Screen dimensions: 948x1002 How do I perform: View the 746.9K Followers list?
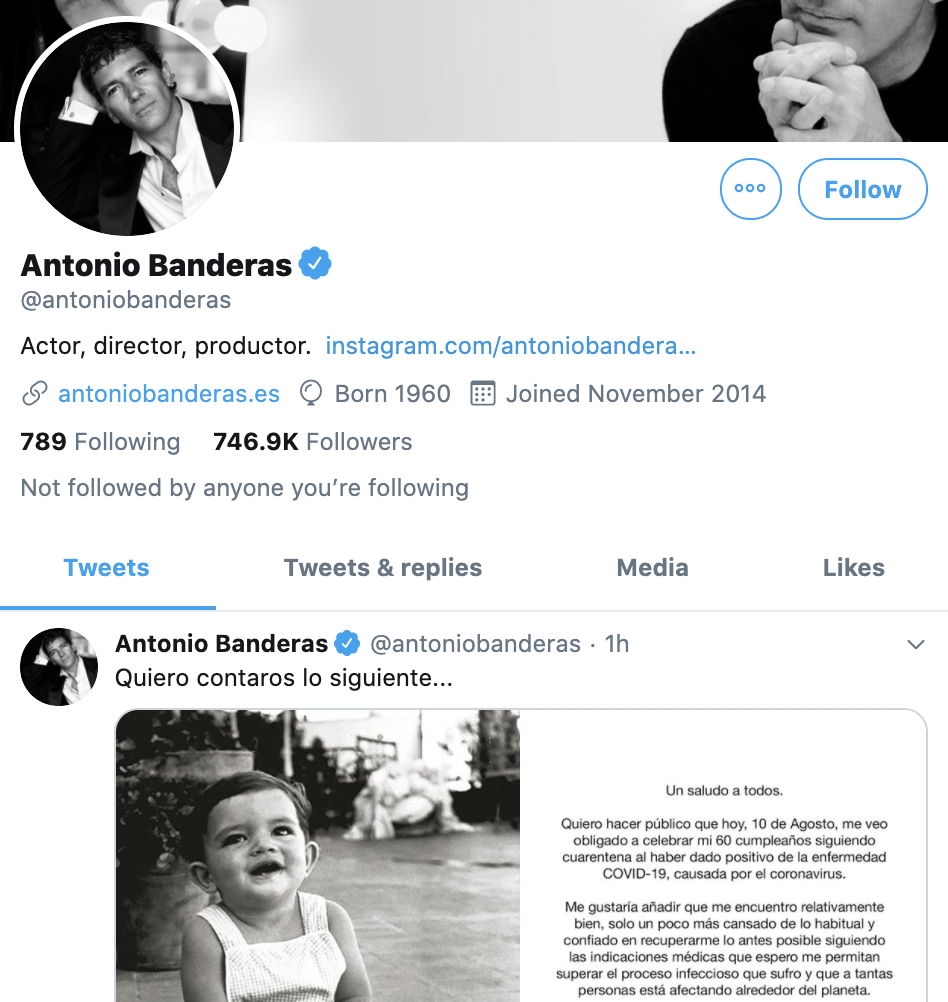(312, 442)
